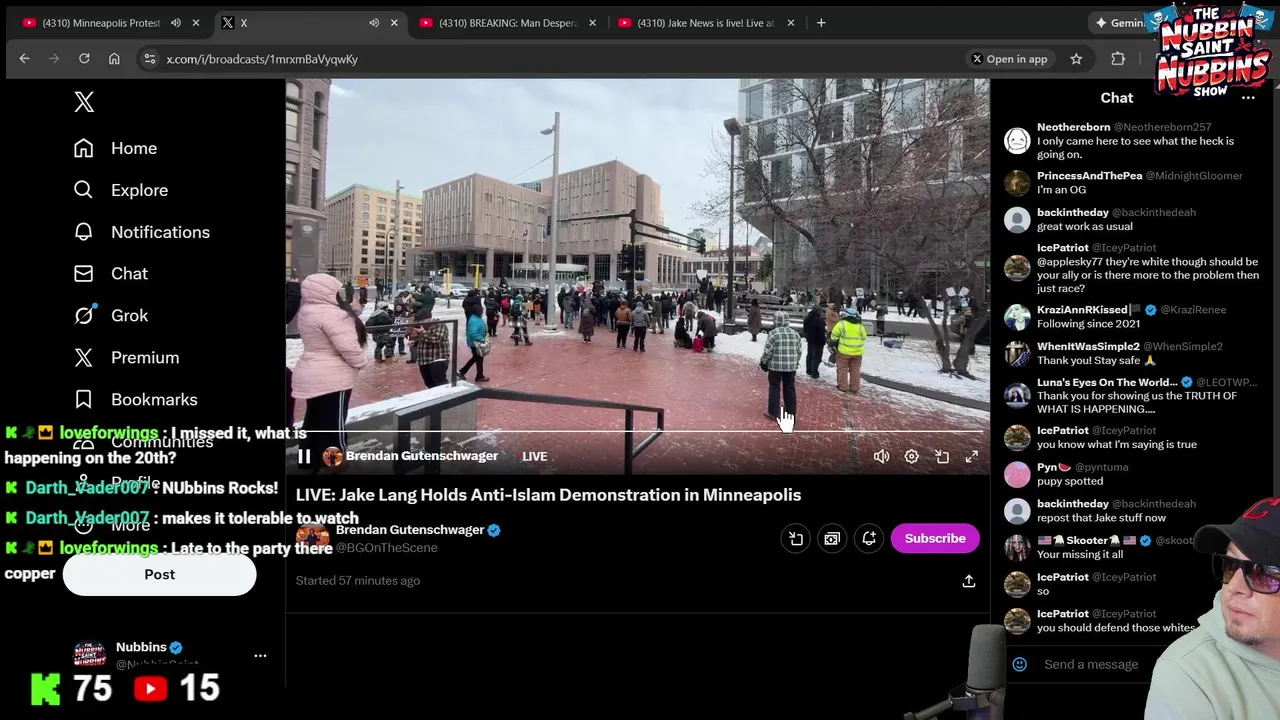This screenshot has height=720, width=1280.
Task: Mute the Minneapolis Protest tab audio
Action: (x=176, y=23)
